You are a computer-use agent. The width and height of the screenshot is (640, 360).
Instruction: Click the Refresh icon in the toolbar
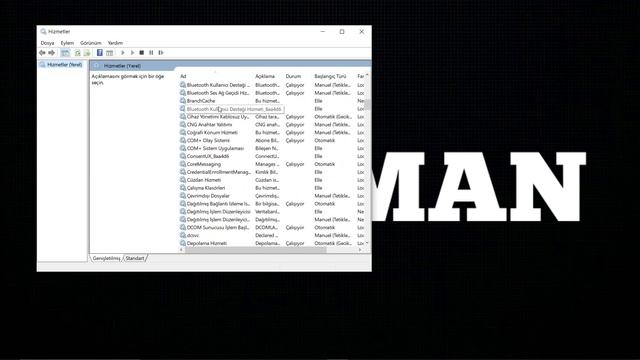(x=77, y=53)
